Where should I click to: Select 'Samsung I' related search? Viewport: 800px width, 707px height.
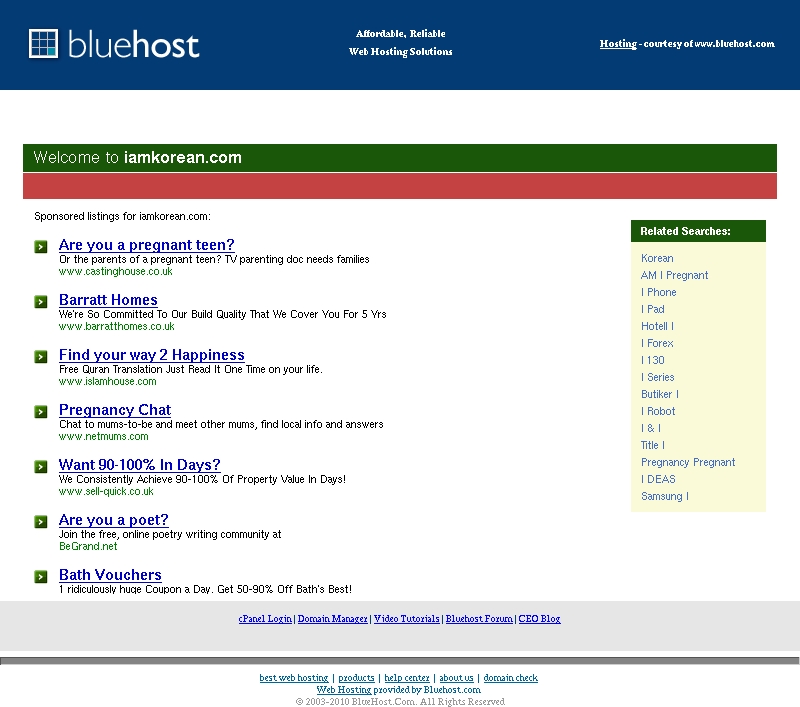pyautogui.click(x=665, y=496)
